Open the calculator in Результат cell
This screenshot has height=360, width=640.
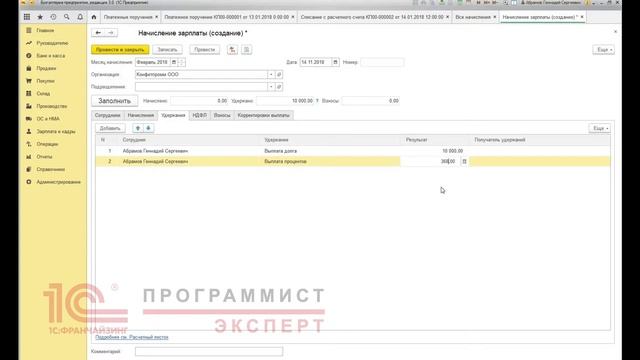(464, 162)
